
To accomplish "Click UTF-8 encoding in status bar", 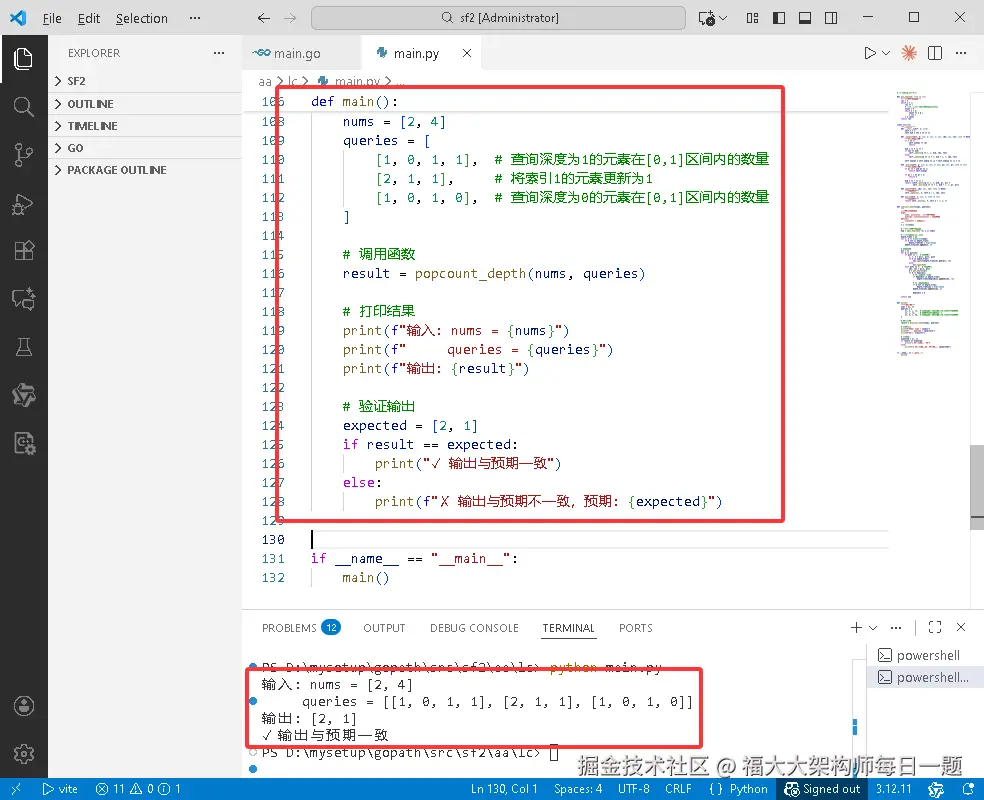I will pyautogui.click(x=634, y=789).
